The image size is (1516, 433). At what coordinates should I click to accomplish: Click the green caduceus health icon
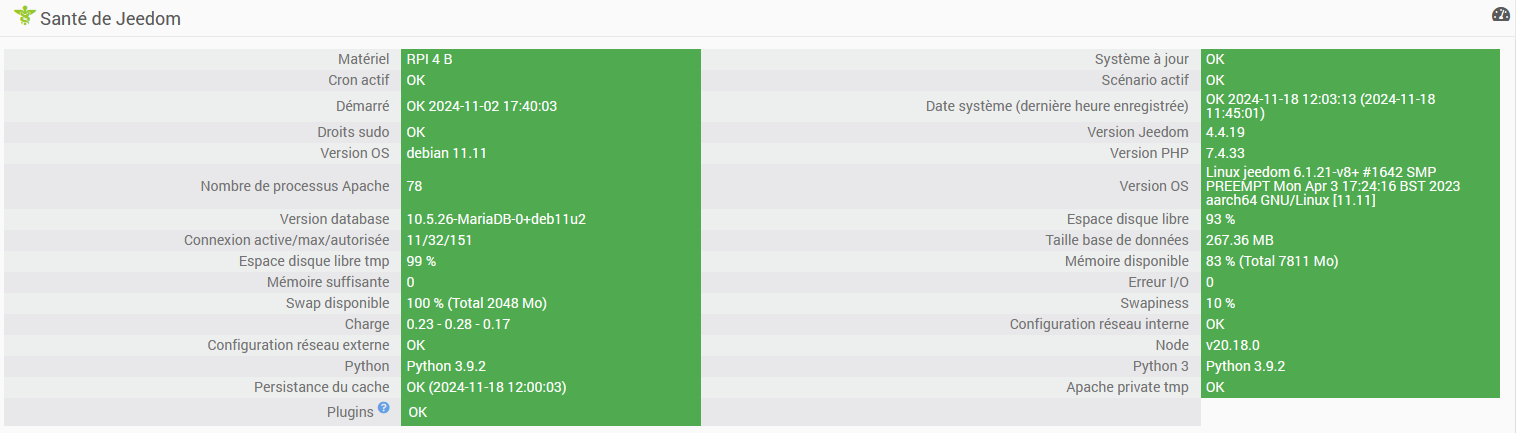pos(24,17)
